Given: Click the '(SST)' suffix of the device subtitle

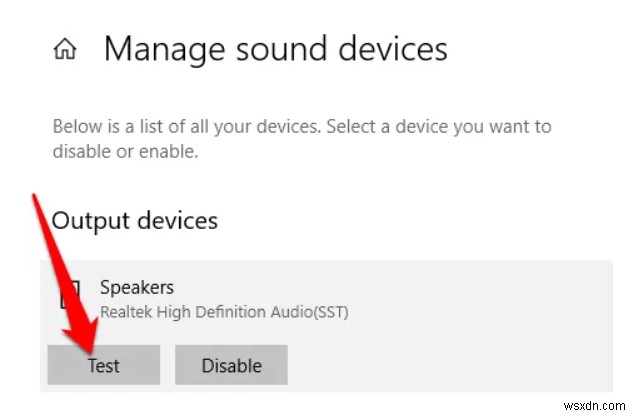Looking at the screenshot, I should coord(329,312).
